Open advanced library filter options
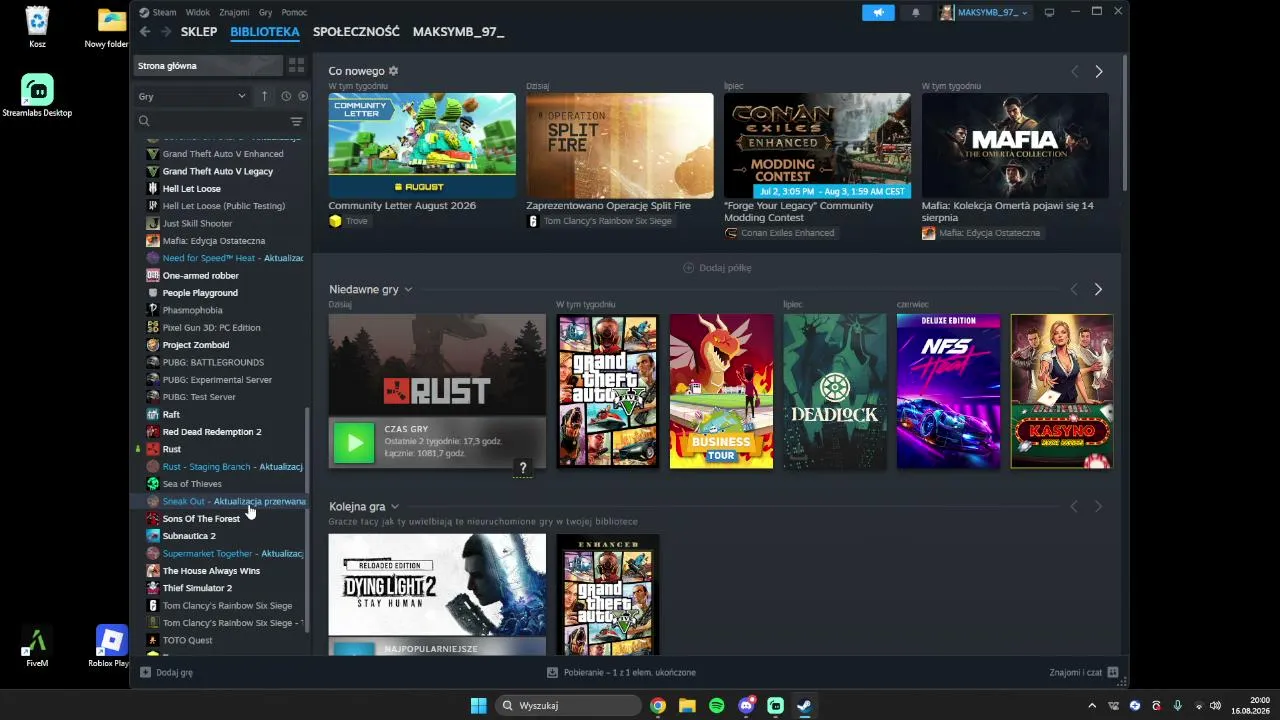 click(296, 121)
